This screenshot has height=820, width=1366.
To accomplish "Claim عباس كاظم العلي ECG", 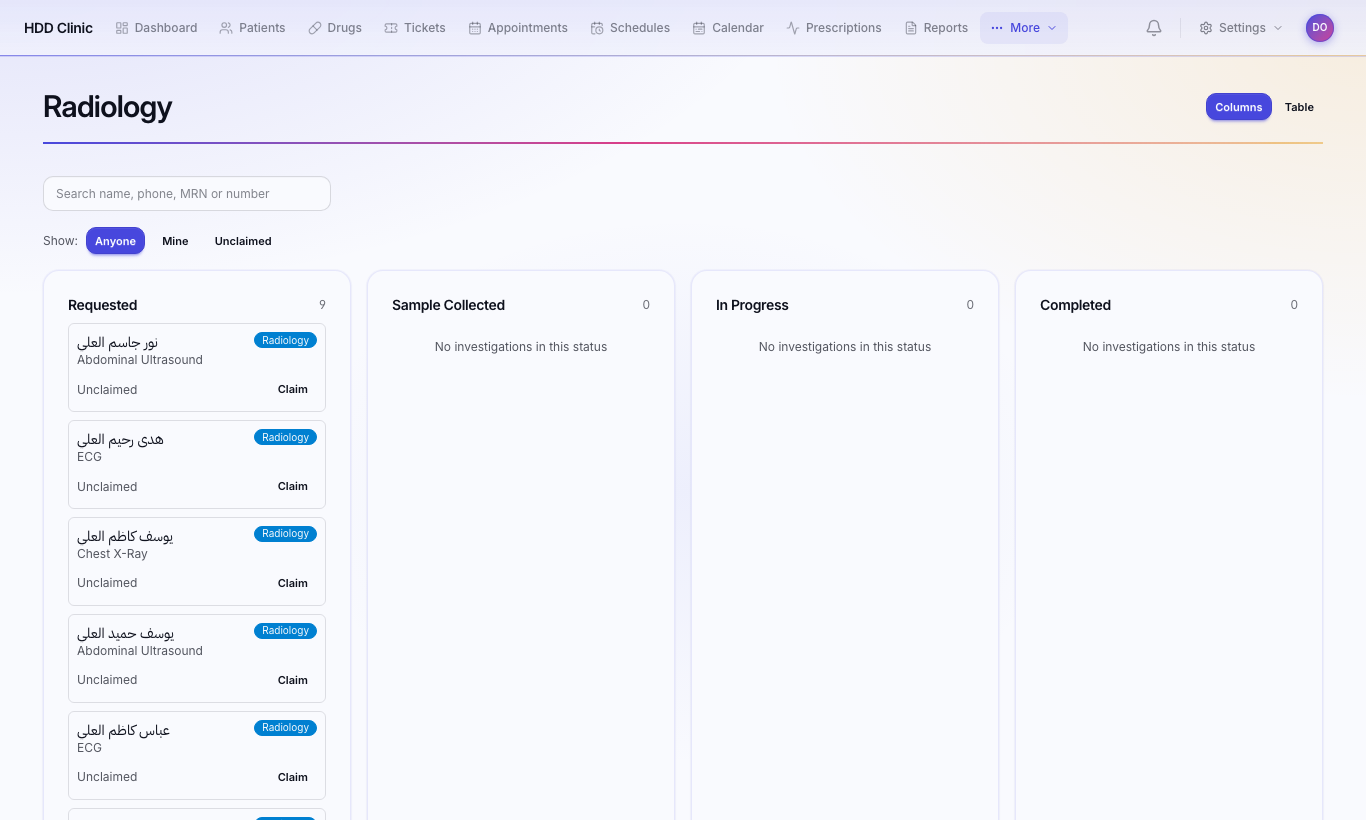I will pyautogui.click(x=293, y=778).
